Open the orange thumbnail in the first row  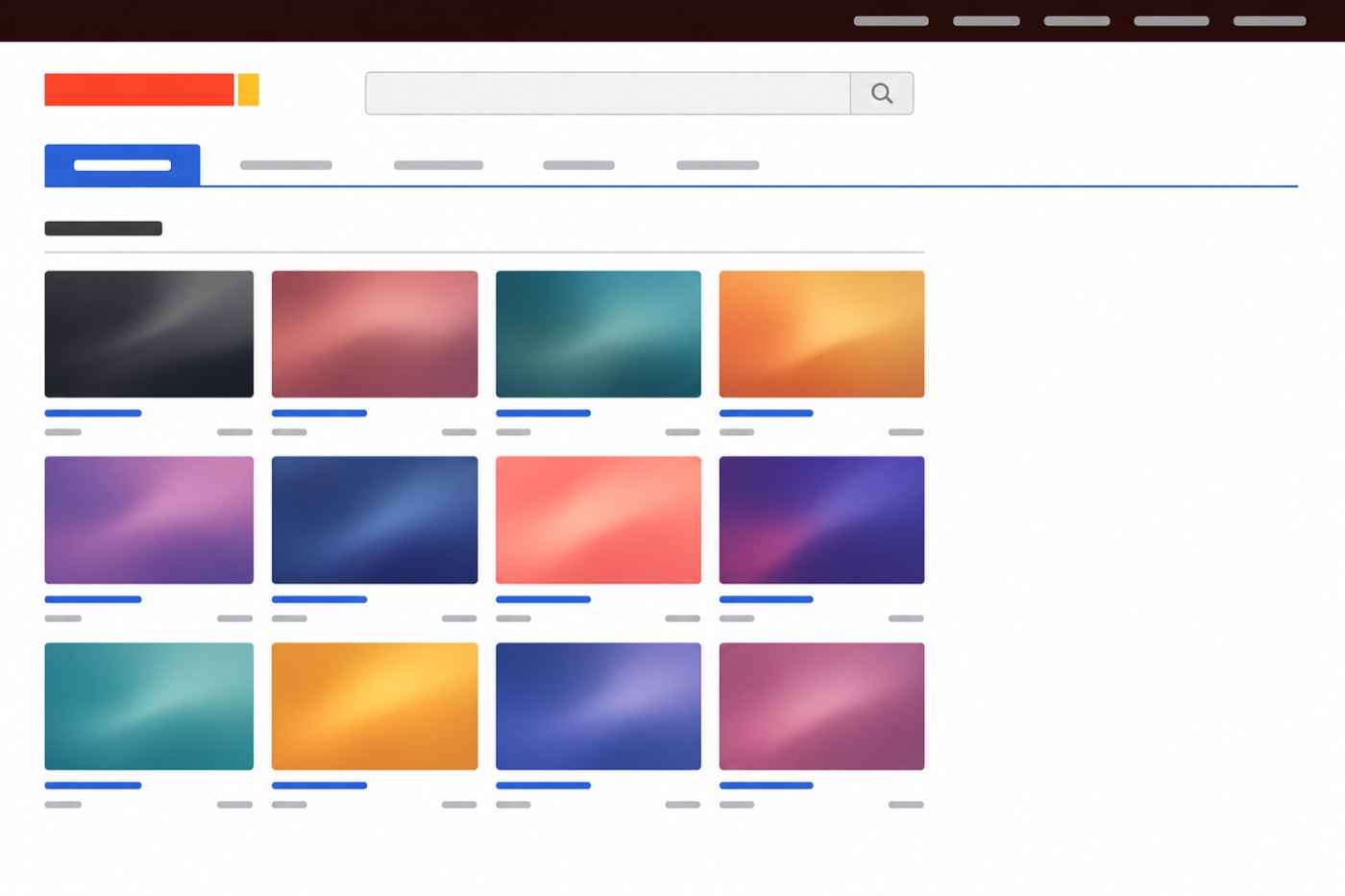[821, 334]
